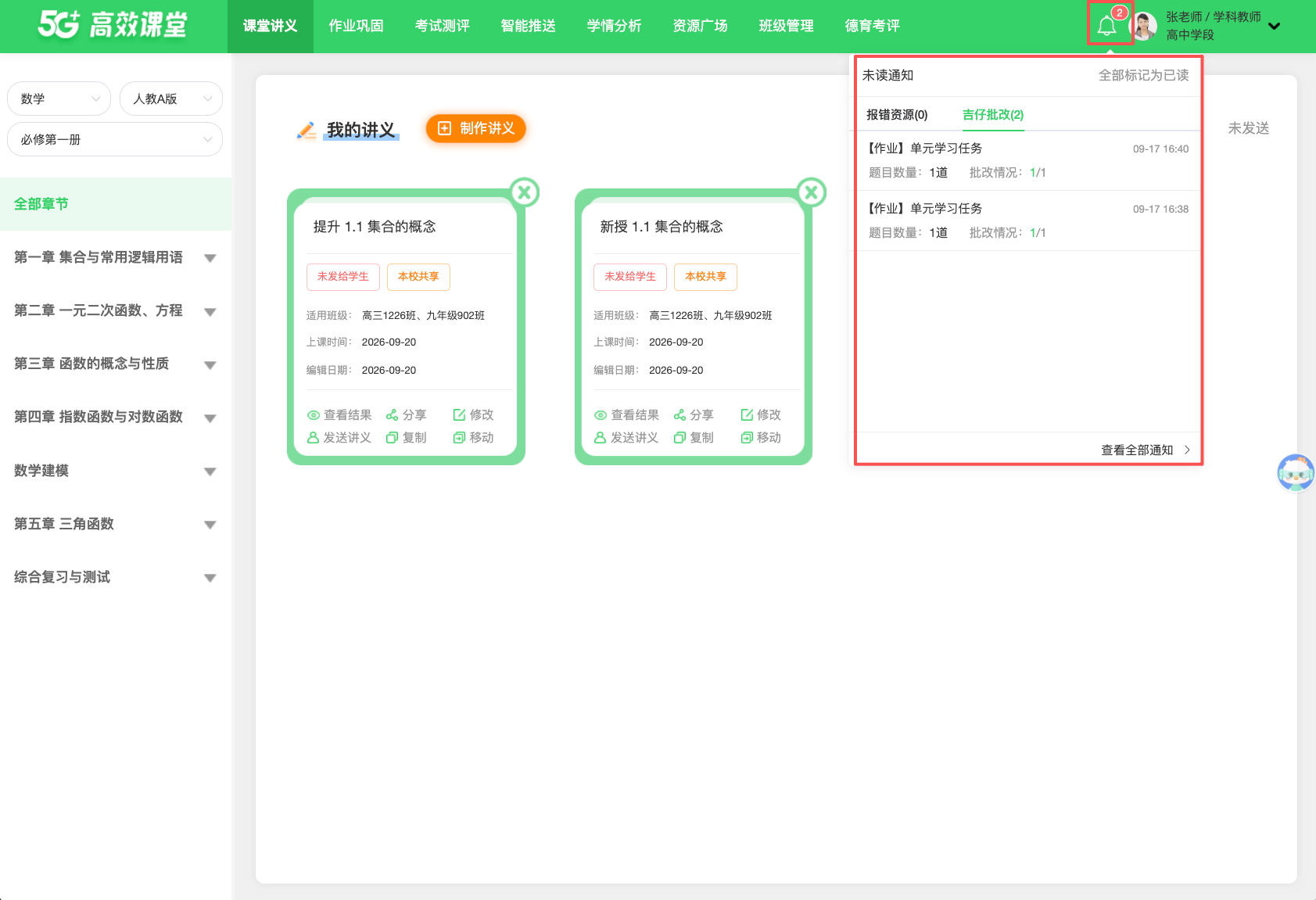Close the 新授 1.1 集合的概念 card
The height and width of the screenshot is (900, 1316).
[x=812, y=192]
